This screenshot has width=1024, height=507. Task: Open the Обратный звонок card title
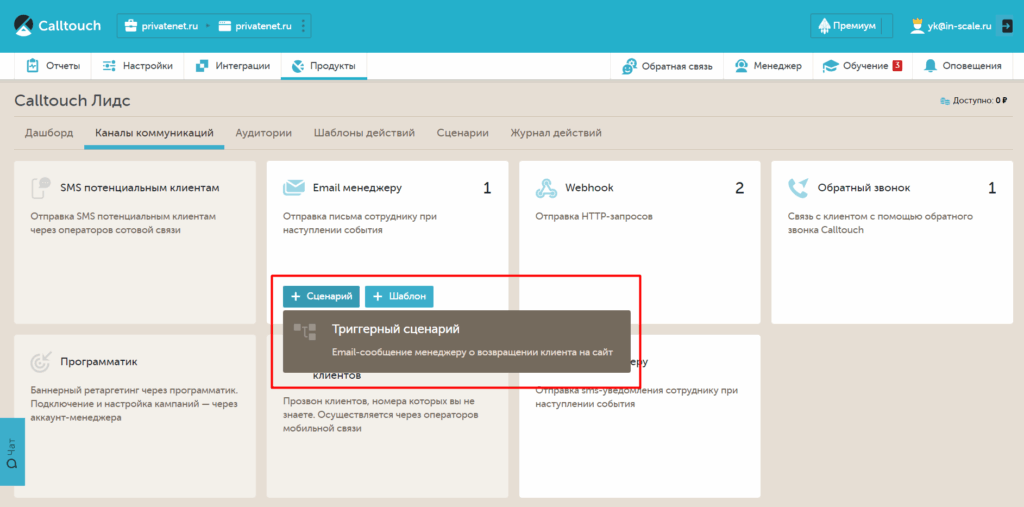pos(863,188)
